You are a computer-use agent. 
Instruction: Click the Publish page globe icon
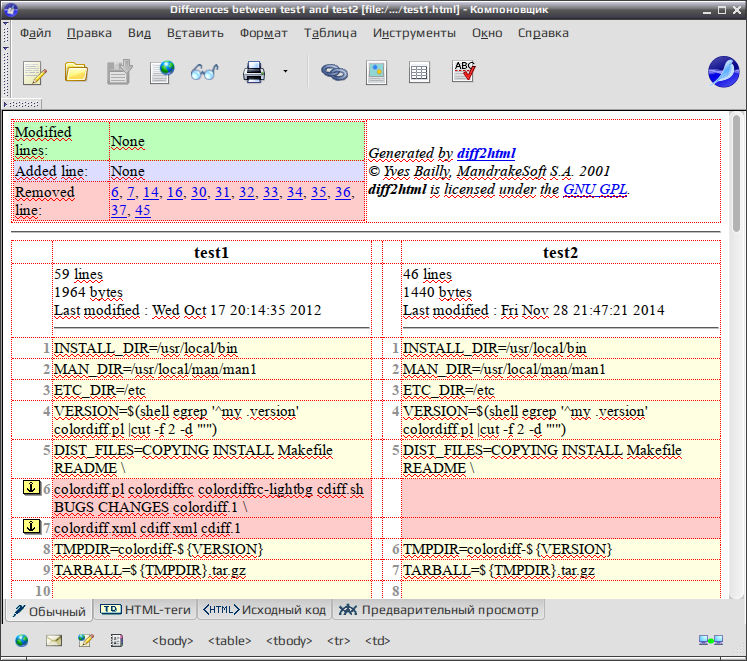pos(162,72)
